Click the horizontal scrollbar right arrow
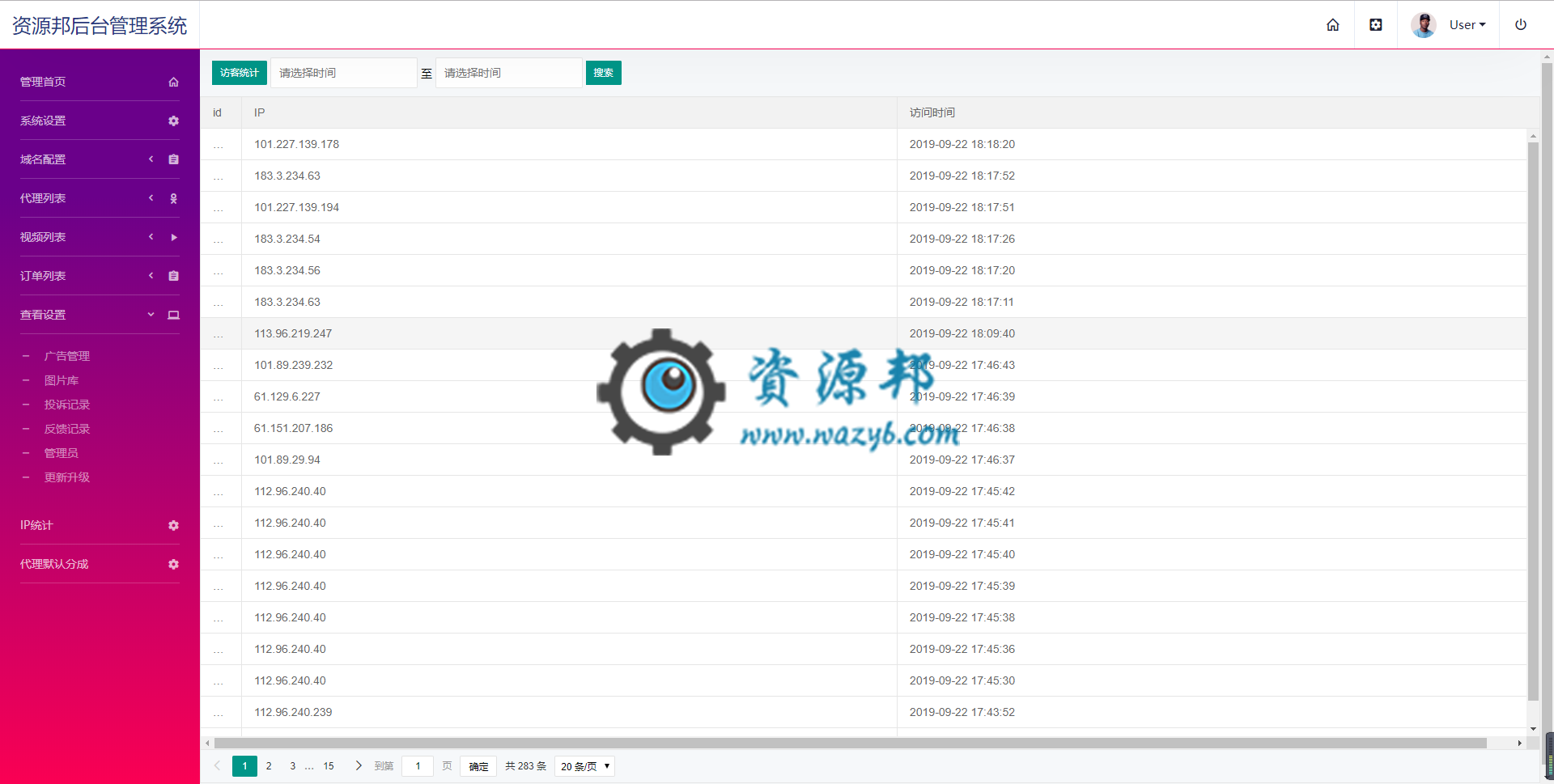 pyautogui.click(x=1519, y=743)
